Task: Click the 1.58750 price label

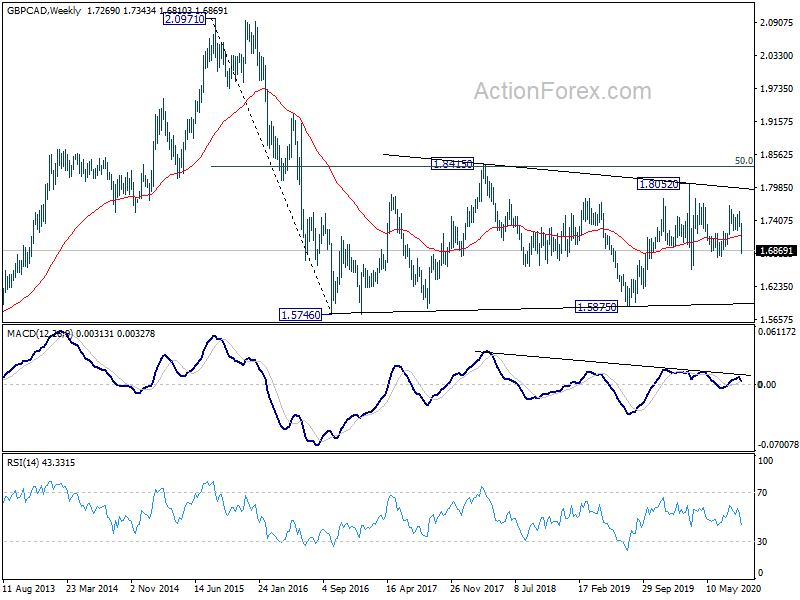Action: pos(596,307)
